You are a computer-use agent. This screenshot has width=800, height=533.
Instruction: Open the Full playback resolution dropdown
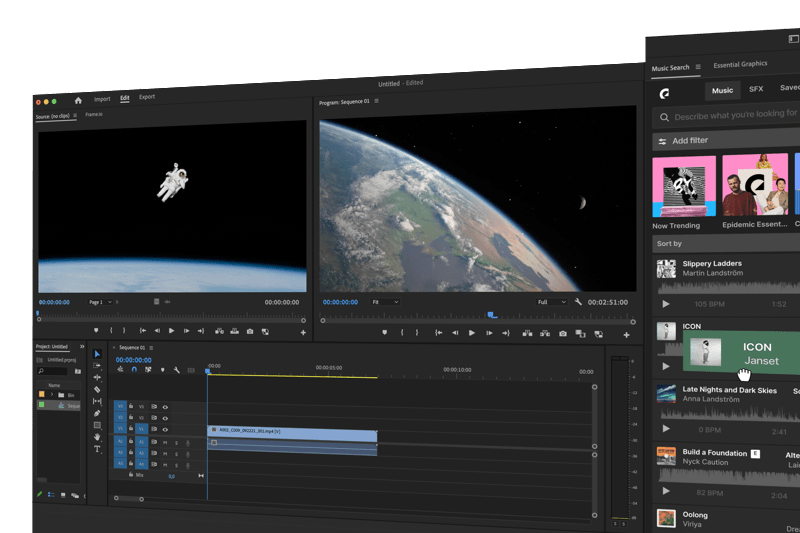552,302
